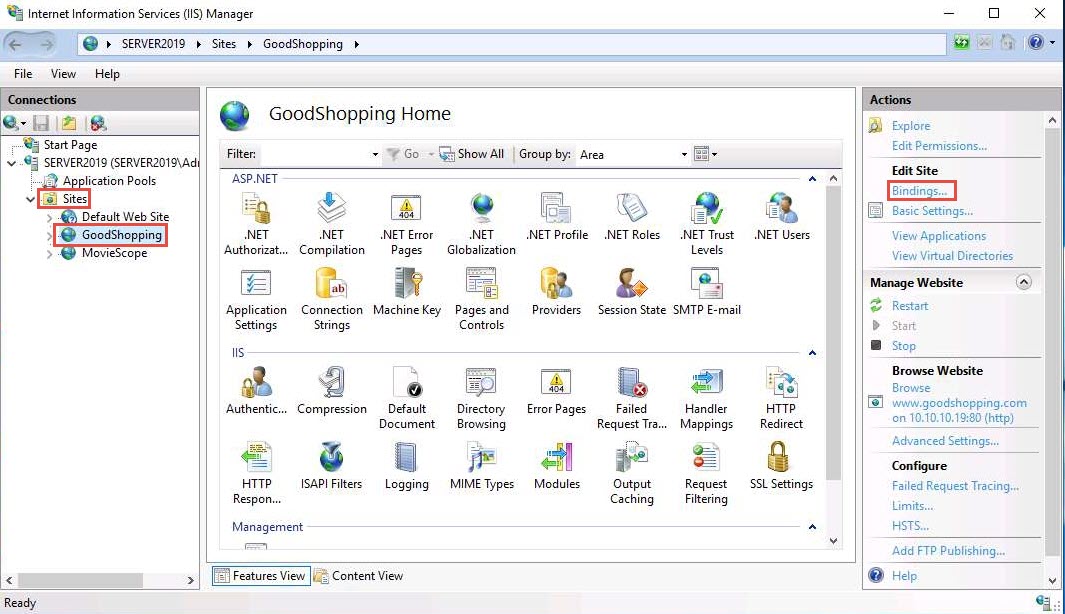Select Default Web Site in tree
The width and height of the screenshot is (1065, 614).
125,217
